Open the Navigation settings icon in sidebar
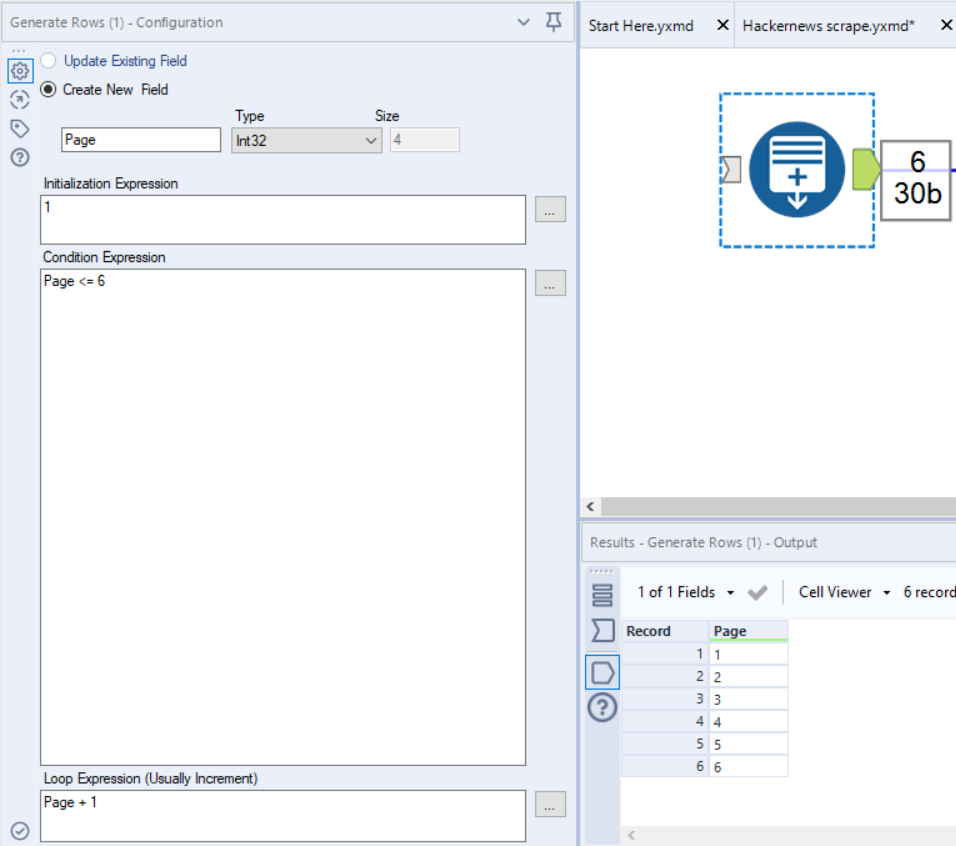956x846 pixels. click(x=20, y=99)
